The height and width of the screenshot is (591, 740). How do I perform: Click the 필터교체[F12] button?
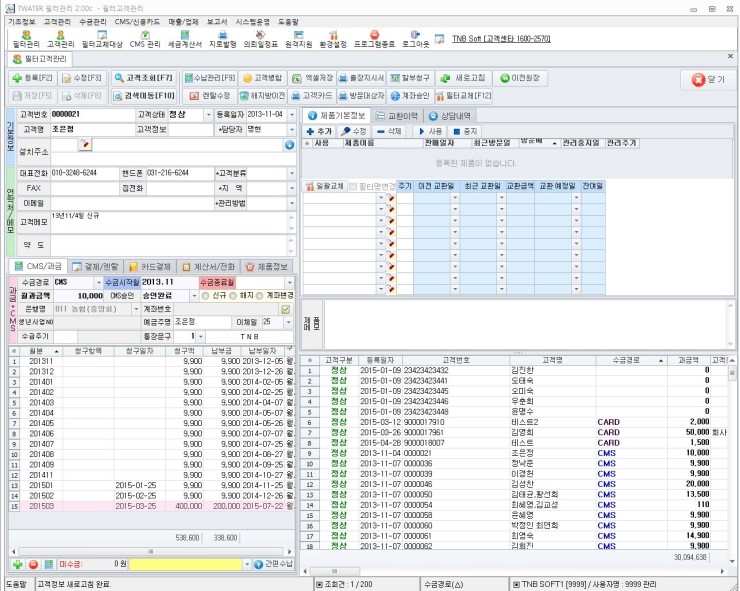(464, 96)
